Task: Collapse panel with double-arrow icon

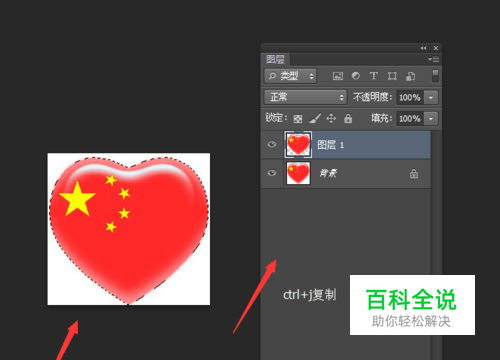Action: 423,48
